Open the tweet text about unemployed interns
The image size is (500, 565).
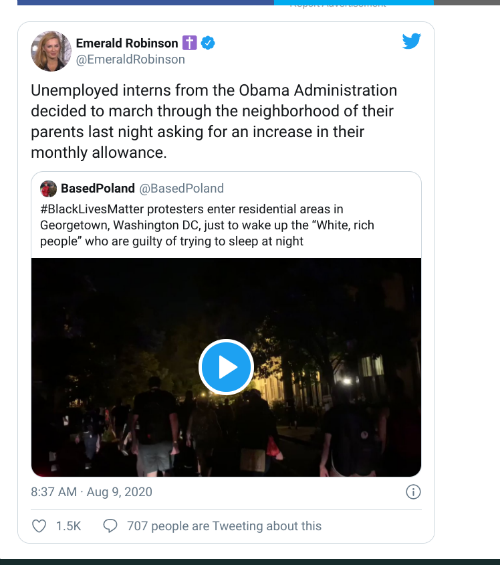(214, 121)
